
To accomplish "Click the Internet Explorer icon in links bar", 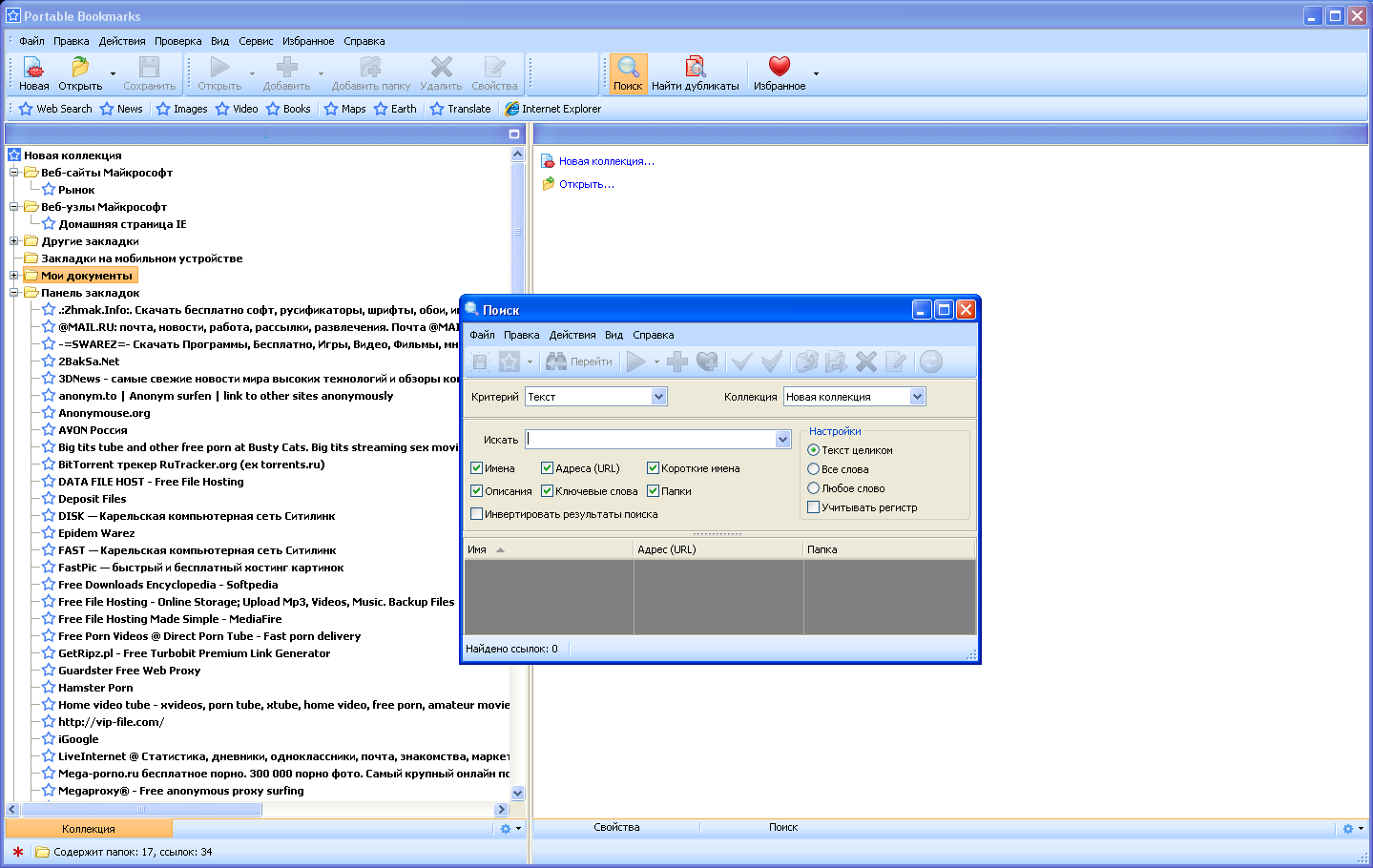I will (x=512, y=109).
